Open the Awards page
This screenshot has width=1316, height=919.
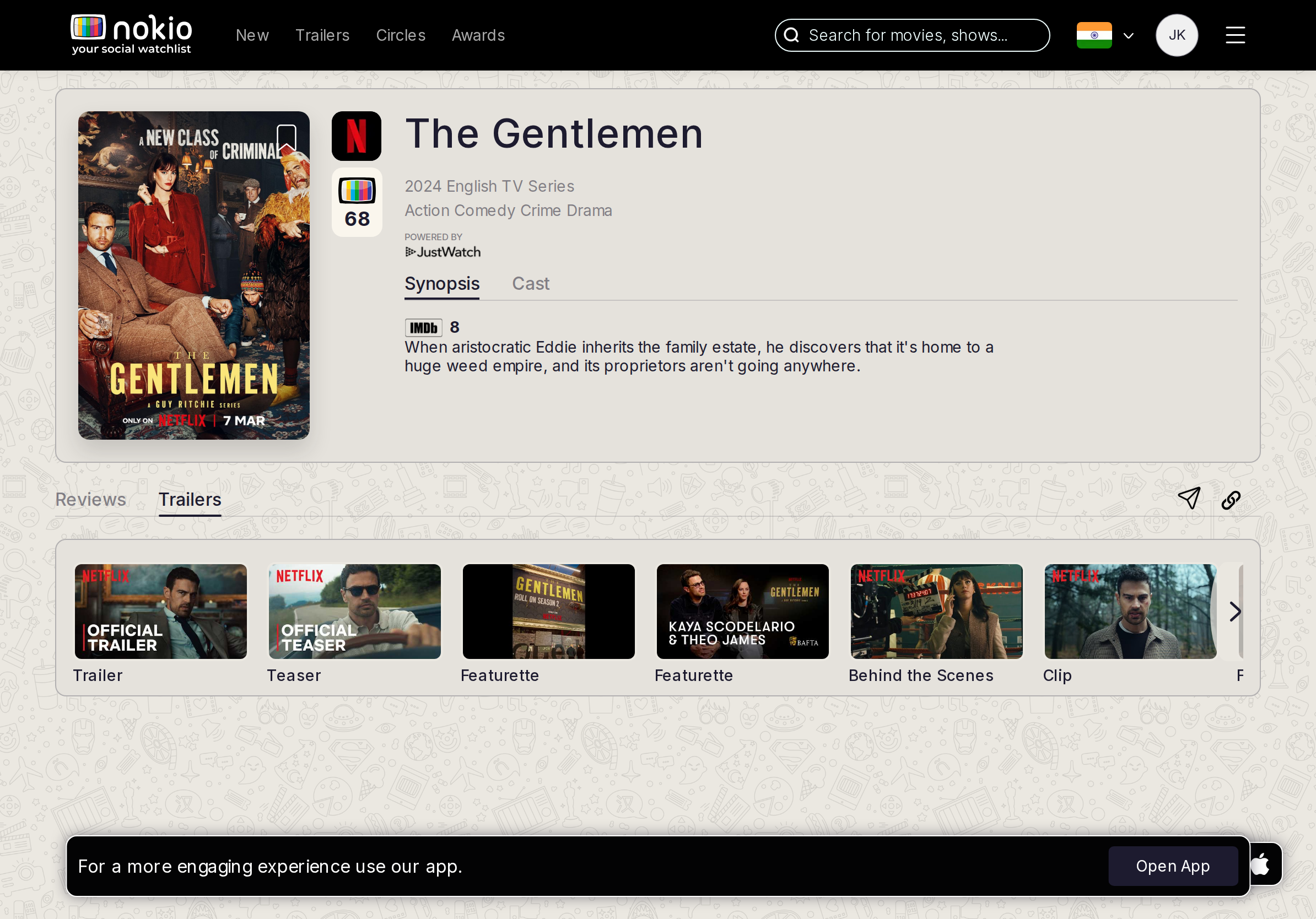(x=478, y=35)
